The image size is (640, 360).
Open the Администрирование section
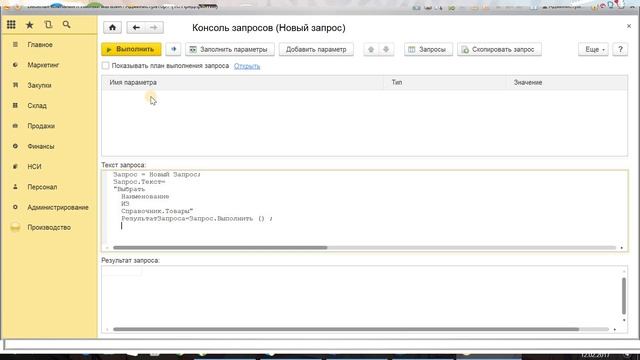[58, 207]
